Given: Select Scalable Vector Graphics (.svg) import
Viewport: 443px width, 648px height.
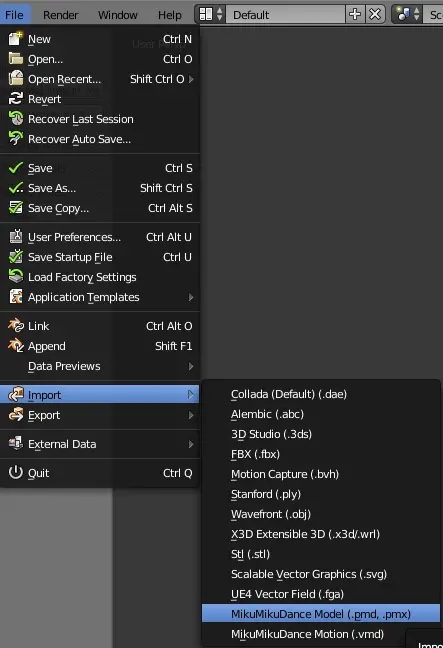Looking at the screenshot, I should click(x=321, y=574).
